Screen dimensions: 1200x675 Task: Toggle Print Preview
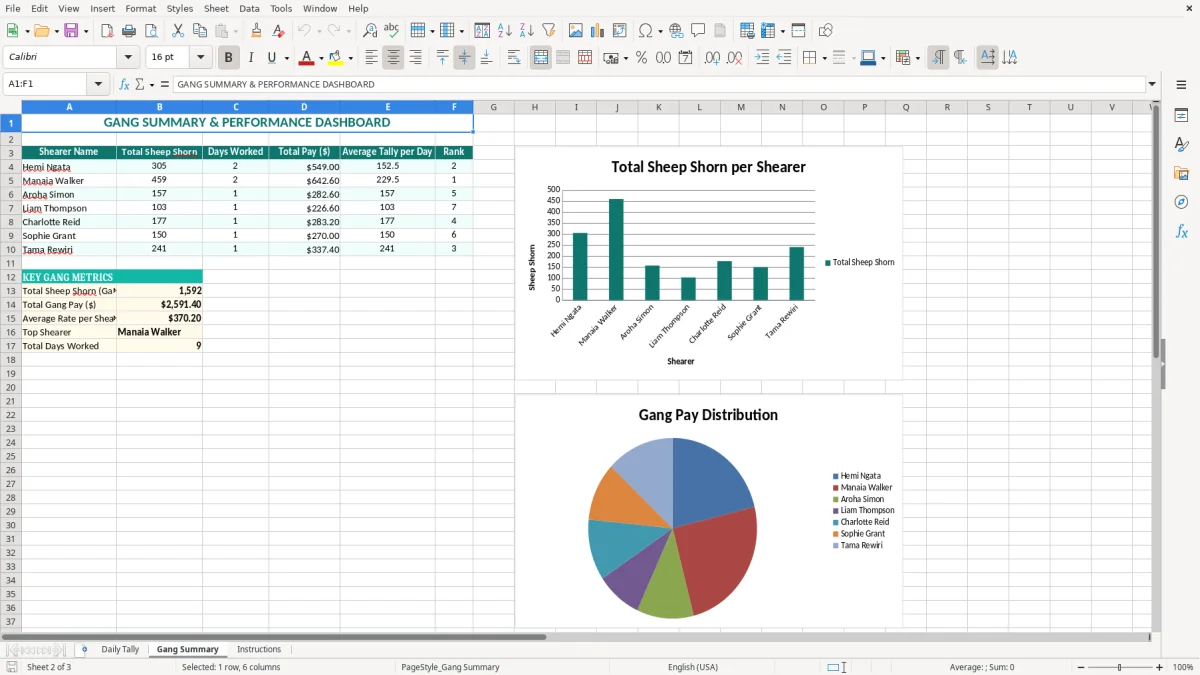[151, 31]
